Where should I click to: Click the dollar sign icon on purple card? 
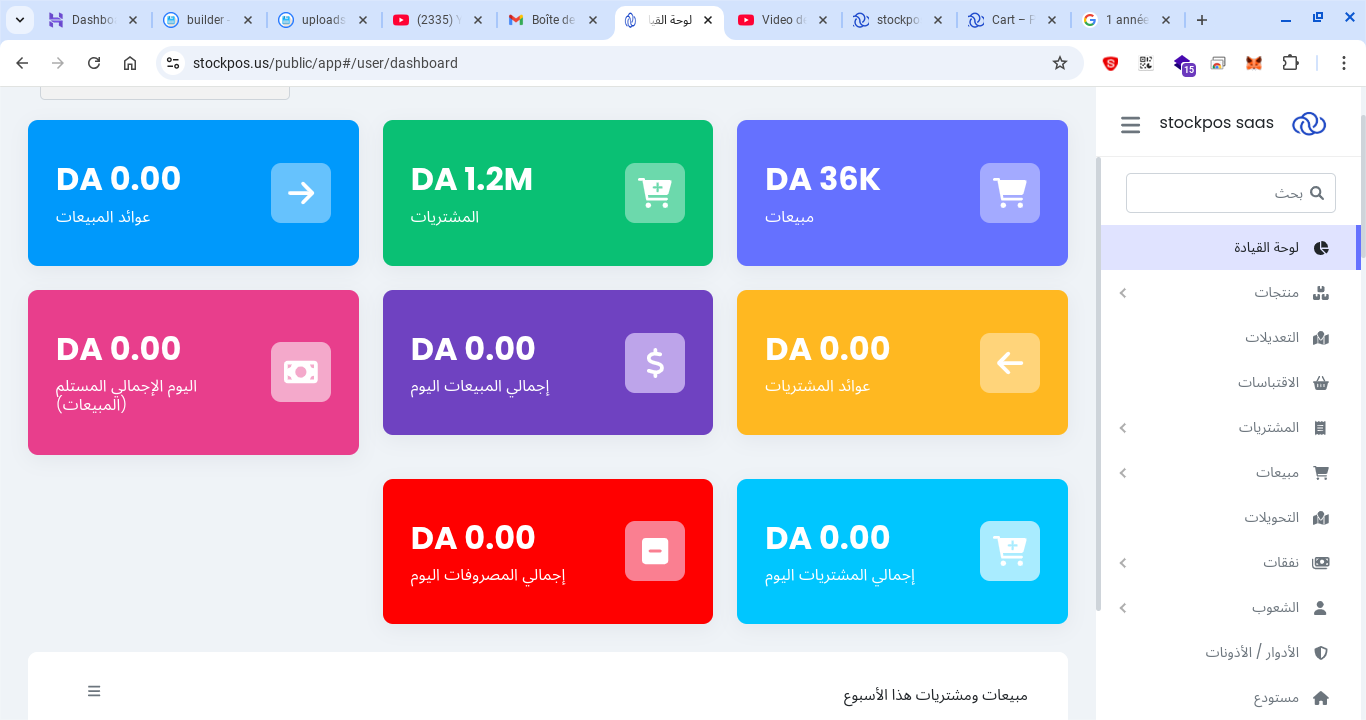pos(655,363)
